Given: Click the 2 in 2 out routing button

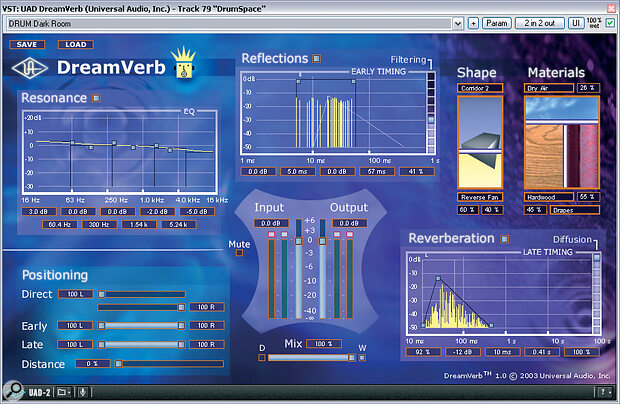Looking at the screenshot, I should [540, 23].
